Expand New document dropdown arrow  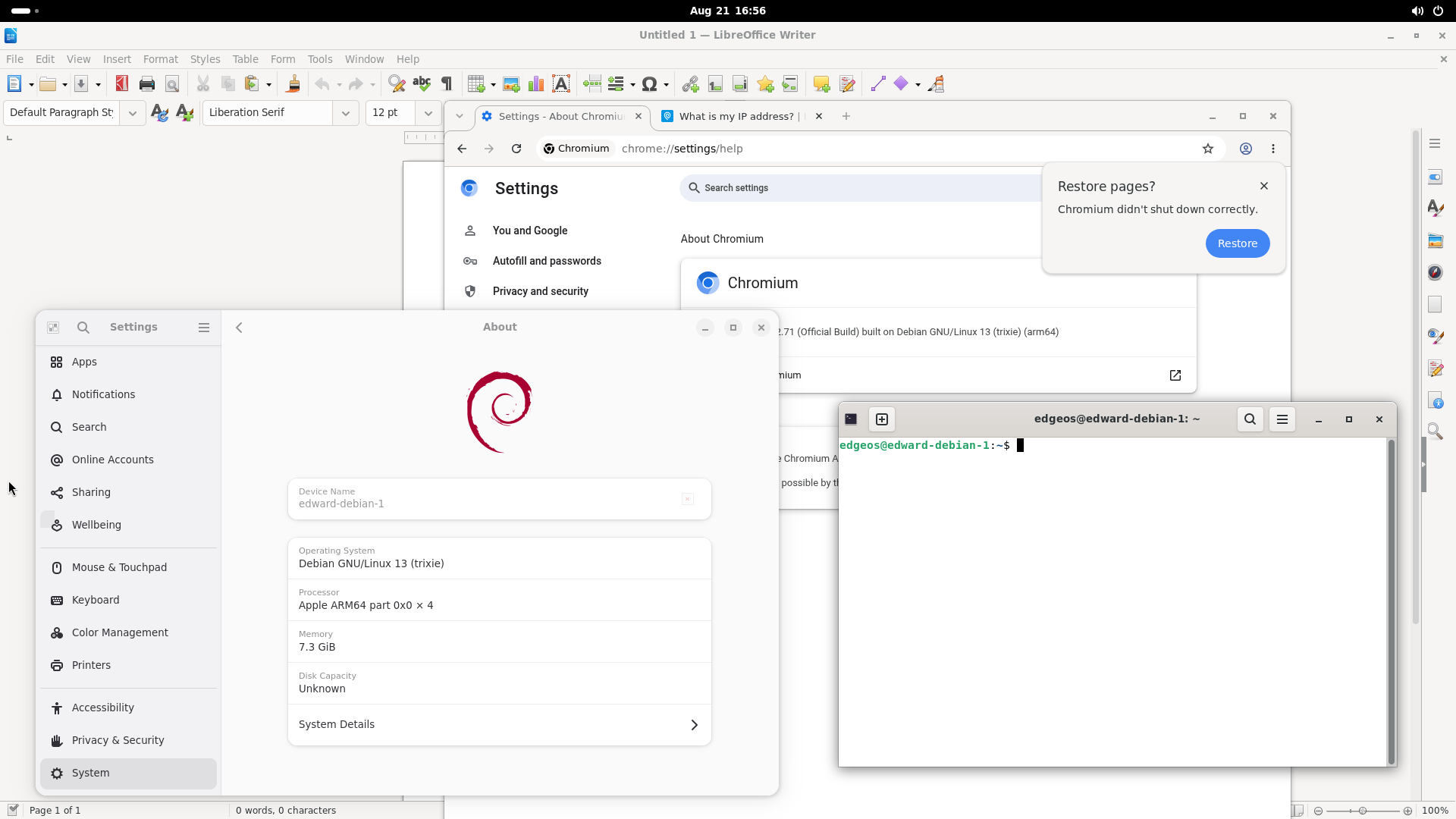[31, 84]
